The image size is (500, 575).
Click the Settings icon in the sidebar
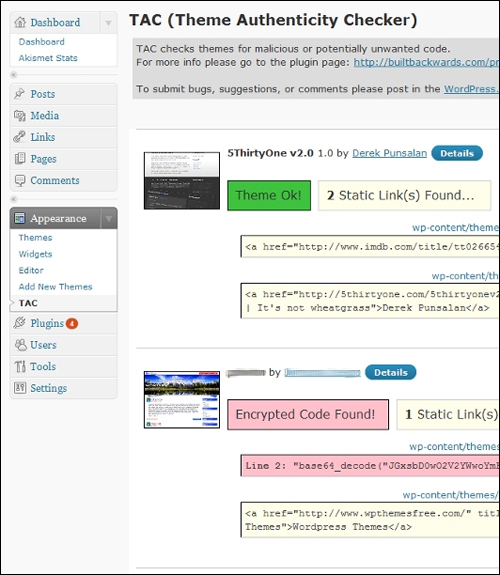20,388
